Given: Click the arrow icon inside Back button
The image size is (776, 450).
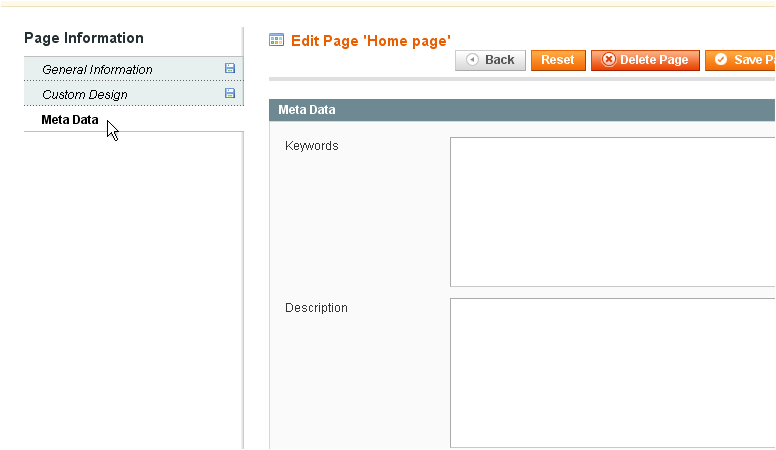Looking at the screenshot, I should (472, 60).
